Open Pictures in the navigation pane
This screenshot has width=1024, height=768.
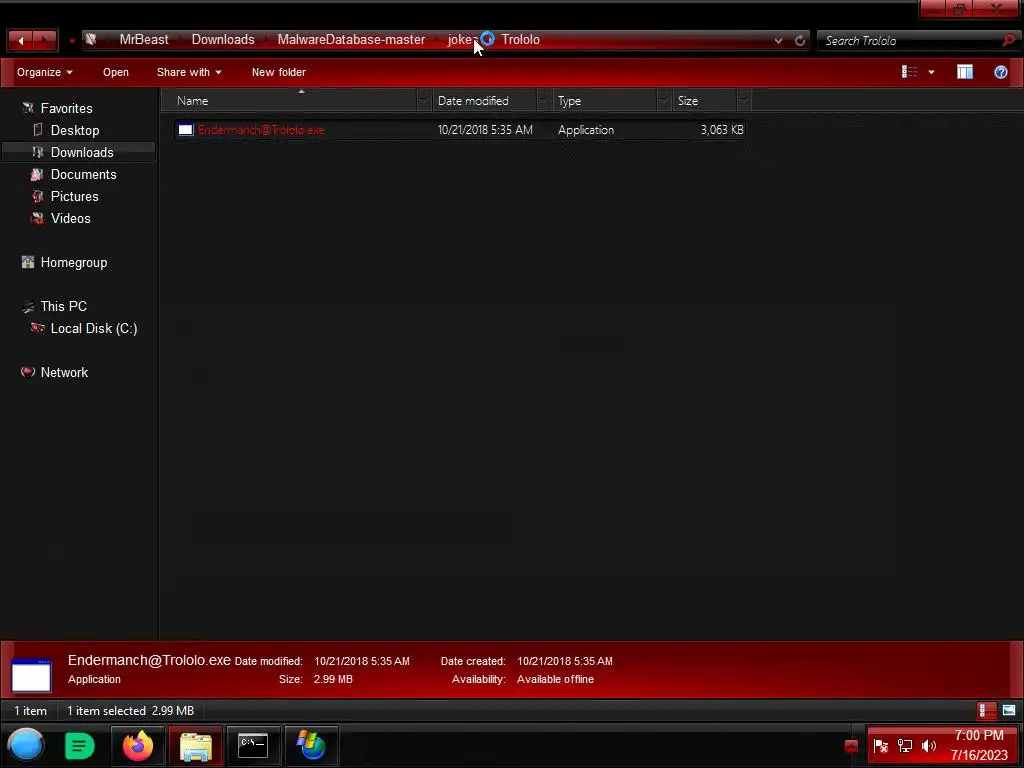click(74, 197)
